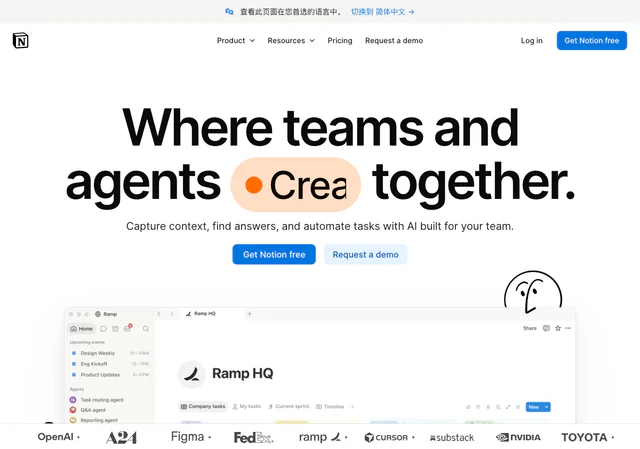Viewport: 640px width, 449px height.
Task: Click the sort icon in database toolbar
Action: (468, 407)
